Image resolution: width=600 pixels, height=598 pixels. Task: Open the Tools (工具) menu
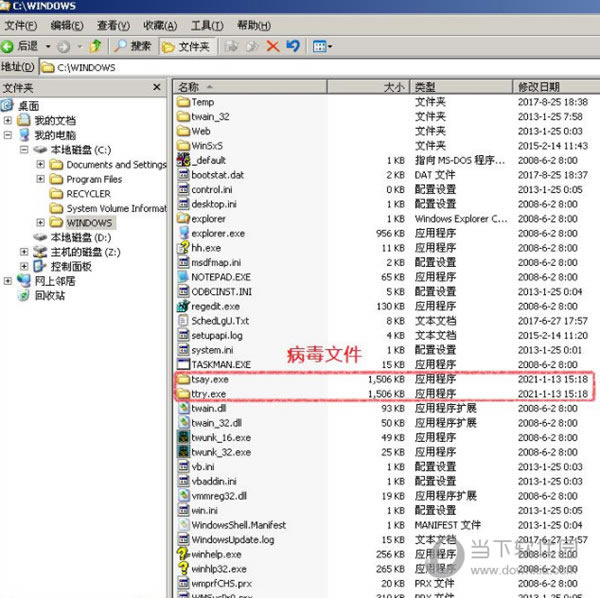(x=207, y=26)
